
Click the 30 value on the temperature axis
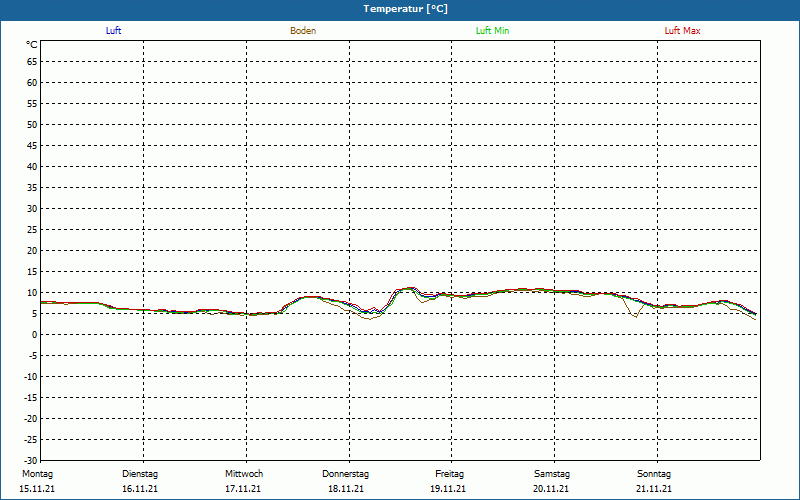pos(32,209)
